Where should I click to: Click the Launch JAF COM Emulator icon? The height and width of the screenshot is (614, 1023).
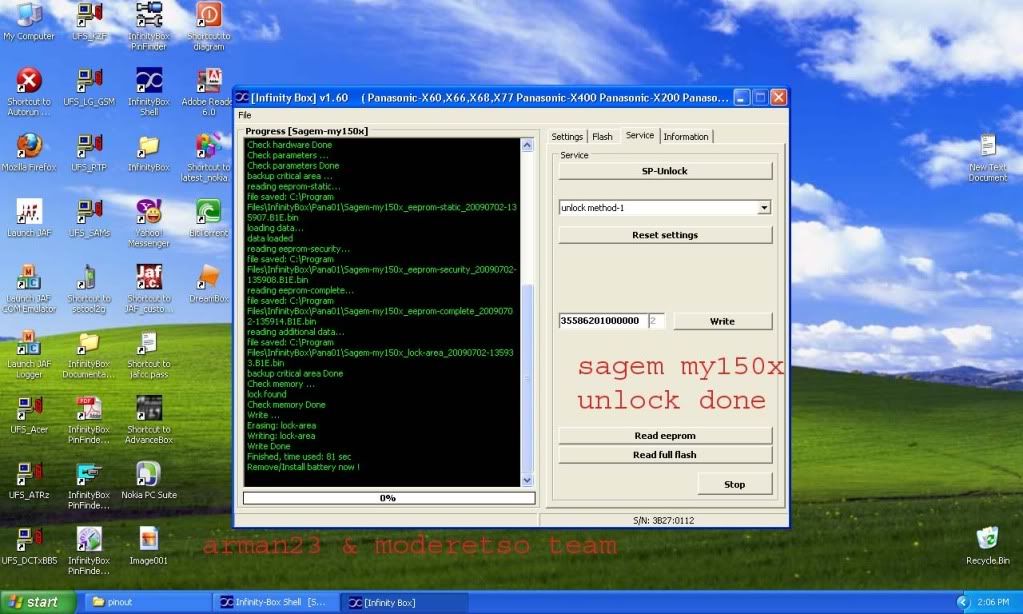pyautogui.click(x=29, y=288)
